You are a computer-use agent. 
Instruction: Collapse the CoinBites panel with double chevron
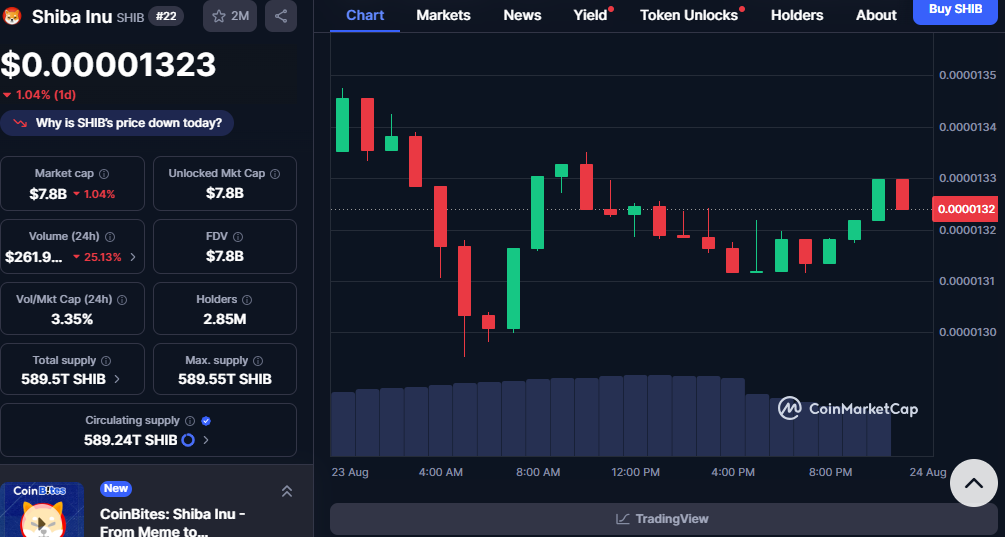(x=287, y=492)
